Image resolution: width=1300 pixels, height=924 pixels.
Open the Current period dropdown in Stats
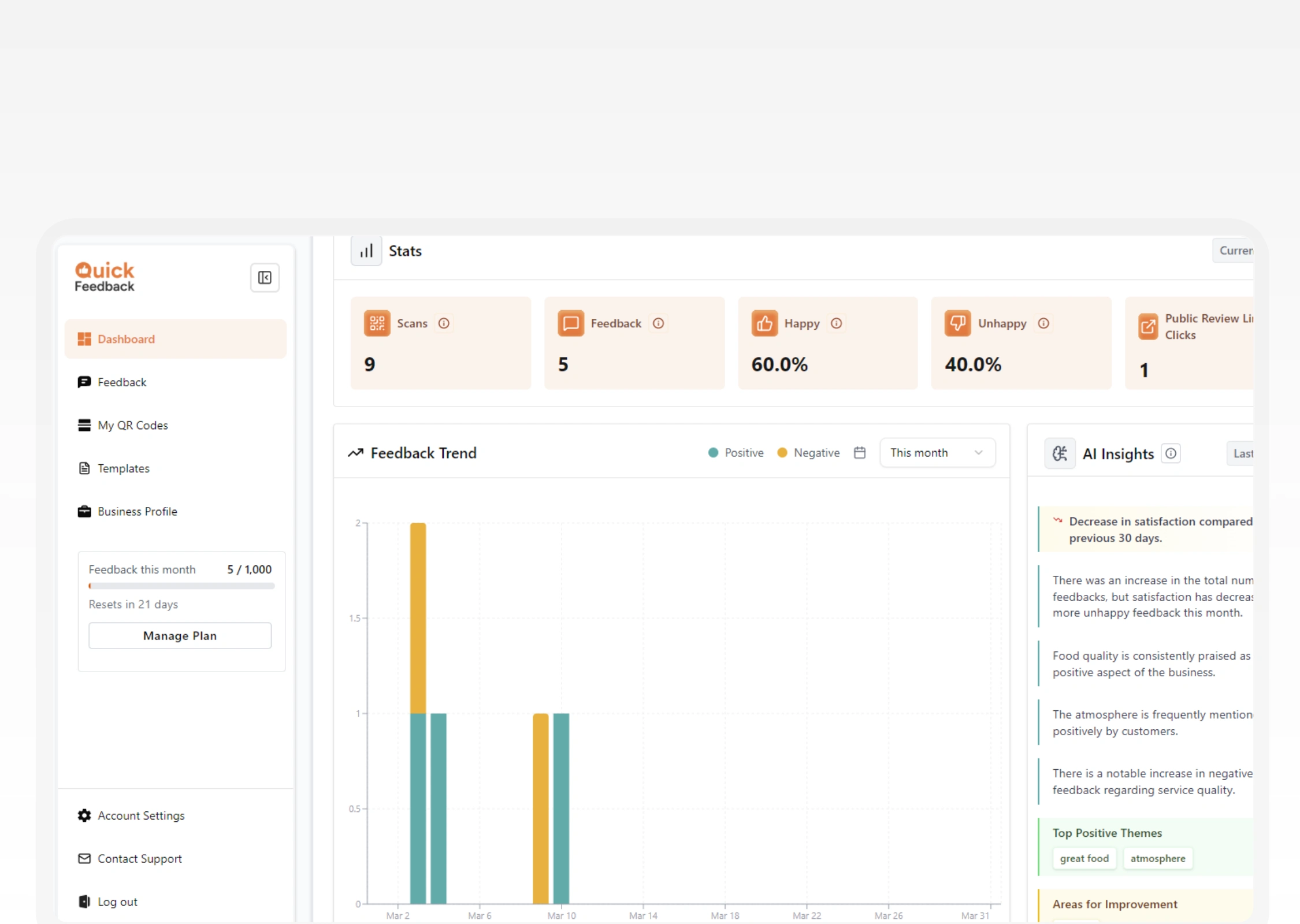click(1234, 251)
